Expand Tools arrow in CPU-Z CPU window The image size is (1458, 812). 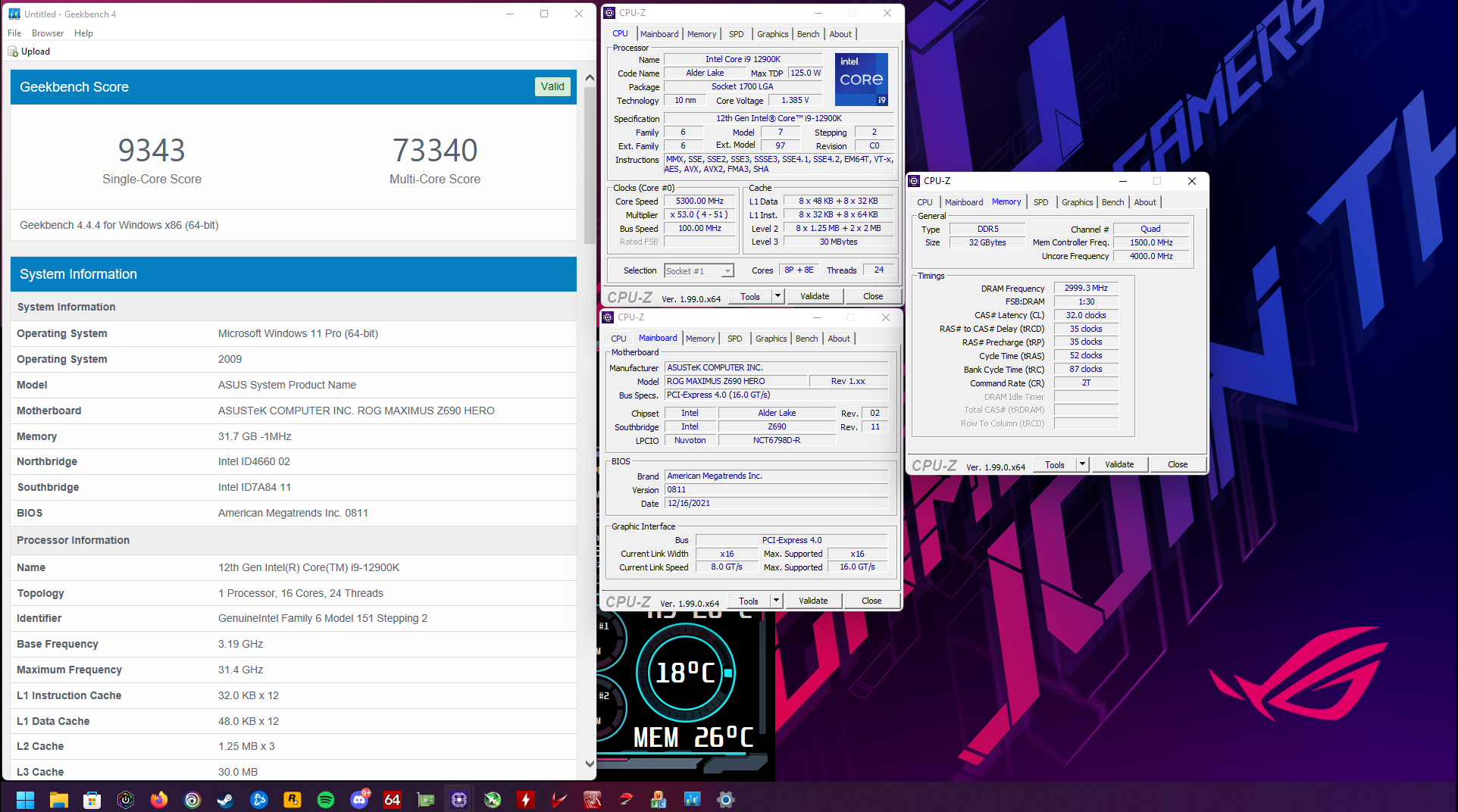777,296
